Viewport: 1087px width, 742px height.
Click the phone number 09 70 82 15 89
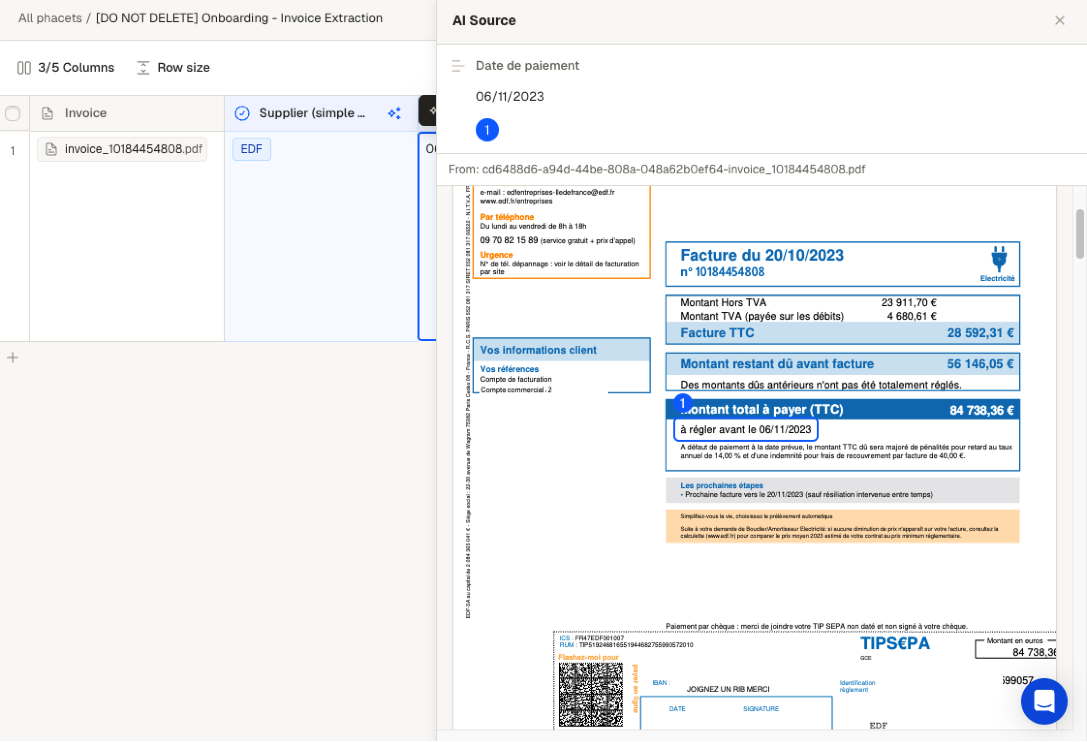[509, 240]
